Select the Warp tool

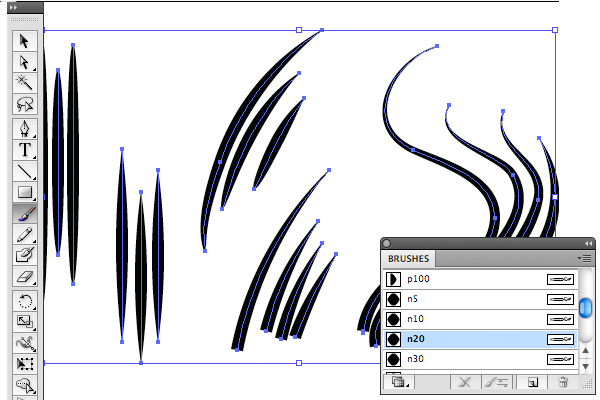coord(25,343)
